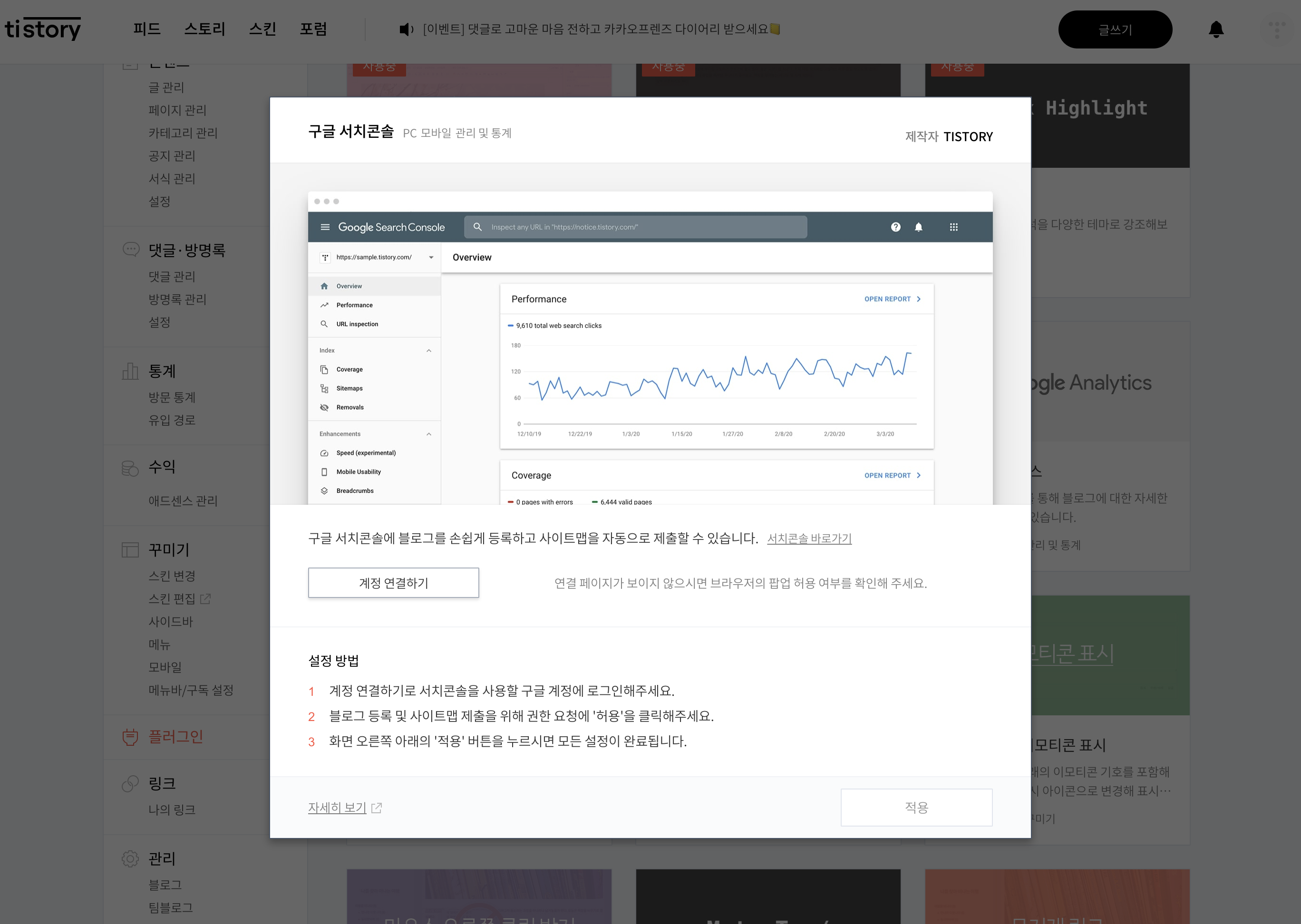Click the Google Search Console preview image
The width and height of the screenshot is (1301, 924).
pyautogui.click(x=650, y=348)
